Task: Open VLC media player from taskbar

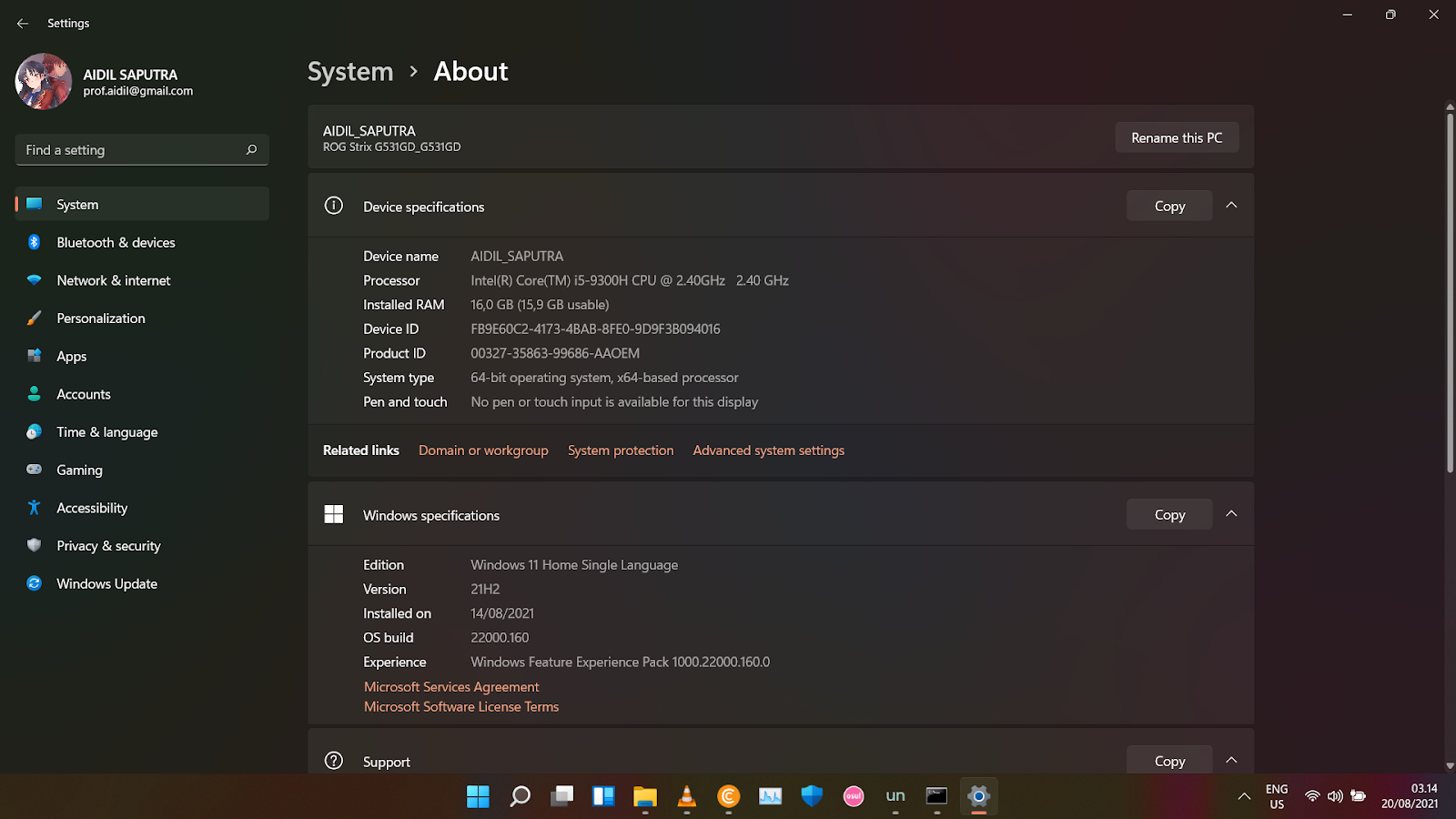Action: (x=687, y=796)
